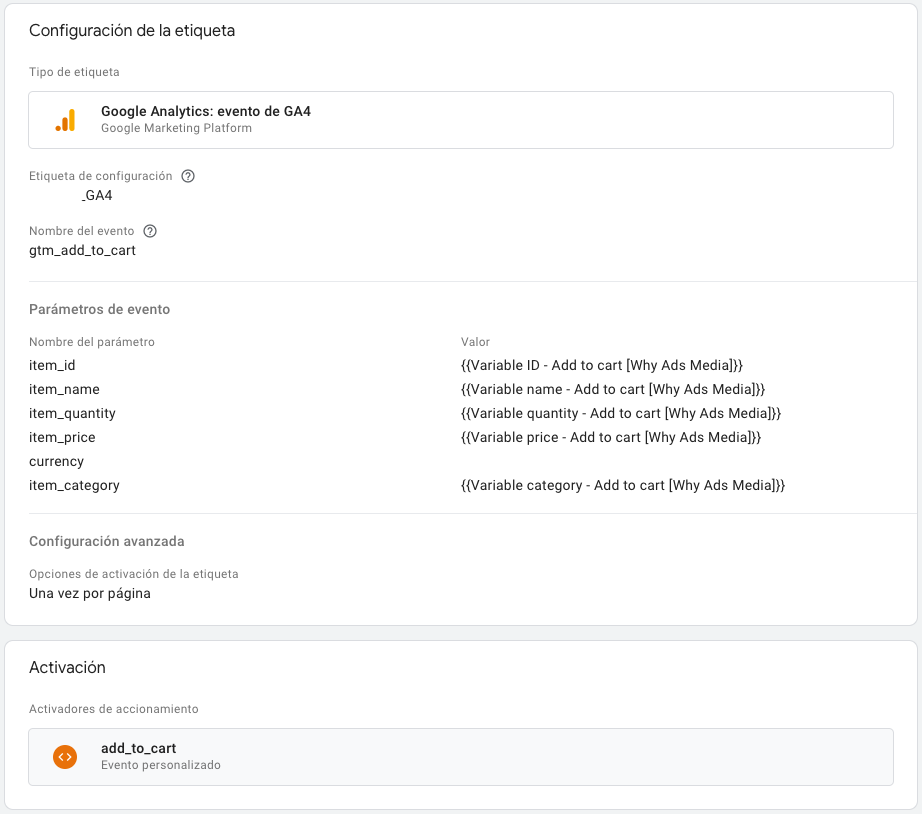This screenshot has height=814, width=922.
Task: Click the item_category parameter name
Action: [x=74, y=485]
